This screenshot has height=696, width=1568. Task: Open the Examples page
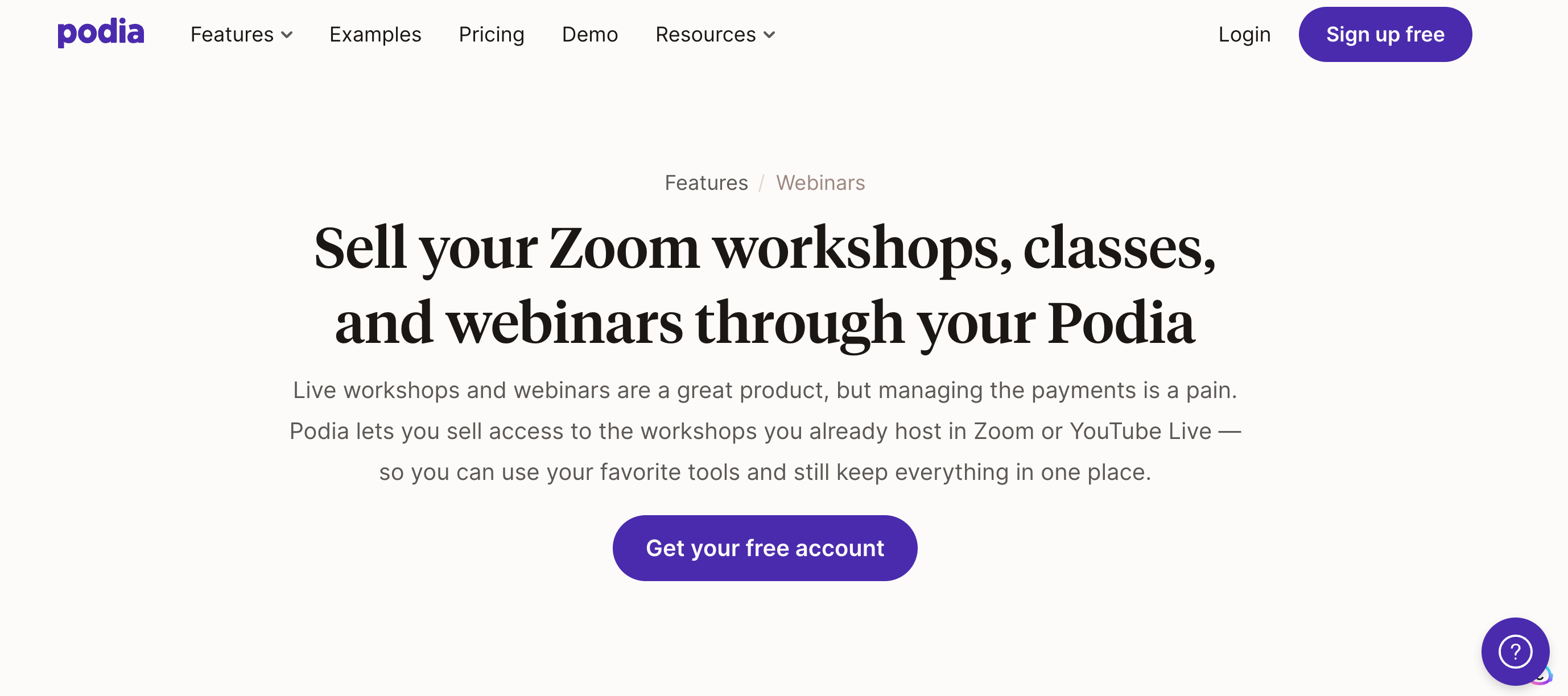(376, 35)
